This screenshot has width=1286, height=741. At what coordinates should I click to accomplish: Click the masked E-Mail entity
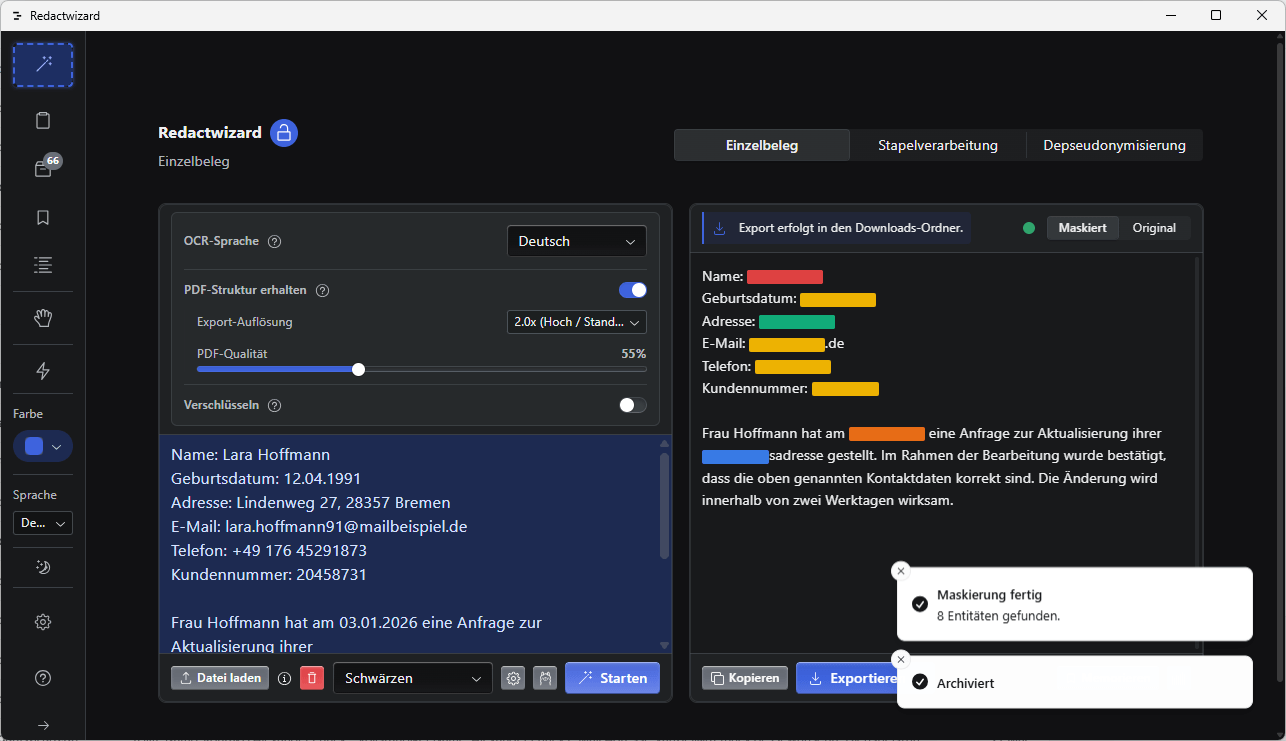pos(787,344)
